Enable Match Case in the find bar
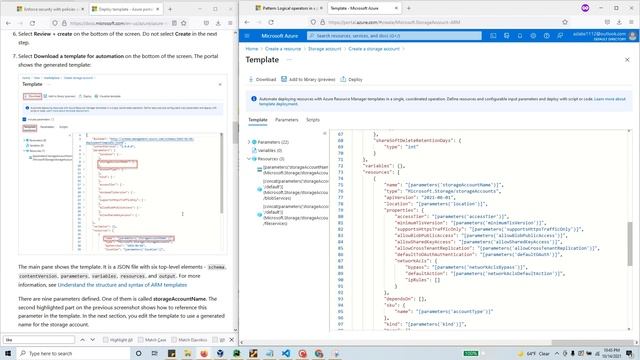This screenshot has height=360, width=640. (152, 340)
